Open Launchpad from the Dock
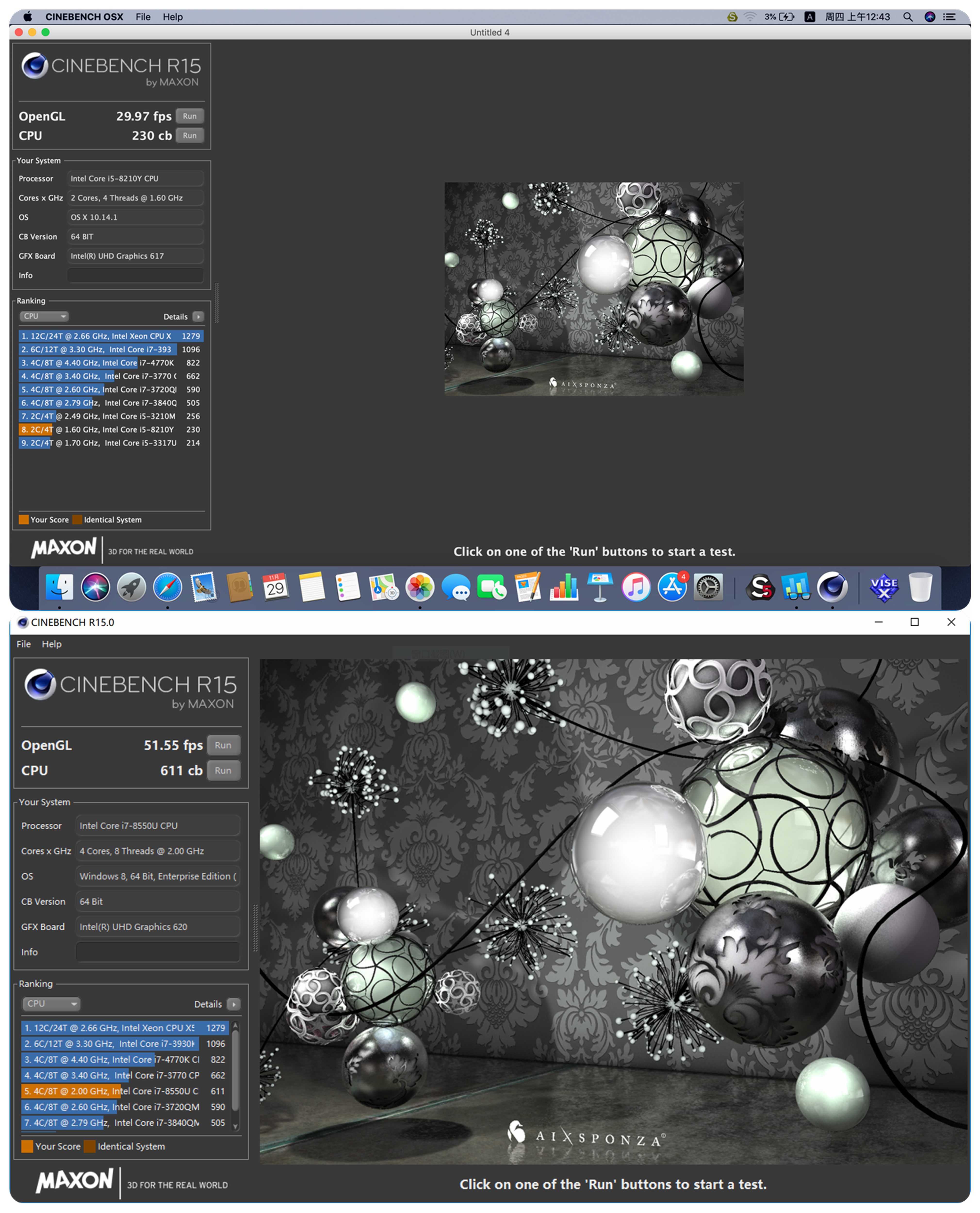 (x=131, y=588)
